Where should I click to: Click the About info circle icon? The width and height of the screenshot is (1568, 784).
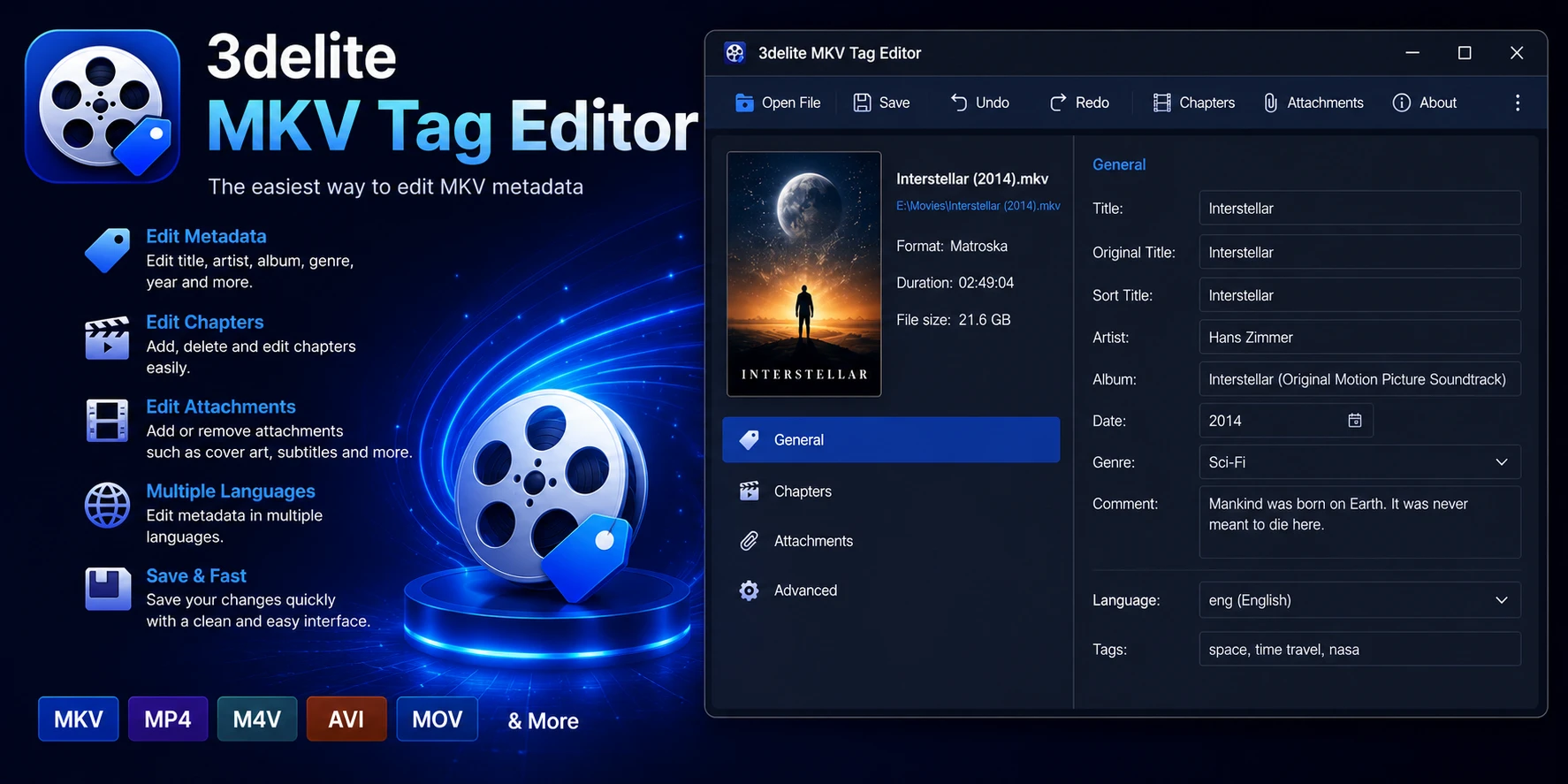1402,103
